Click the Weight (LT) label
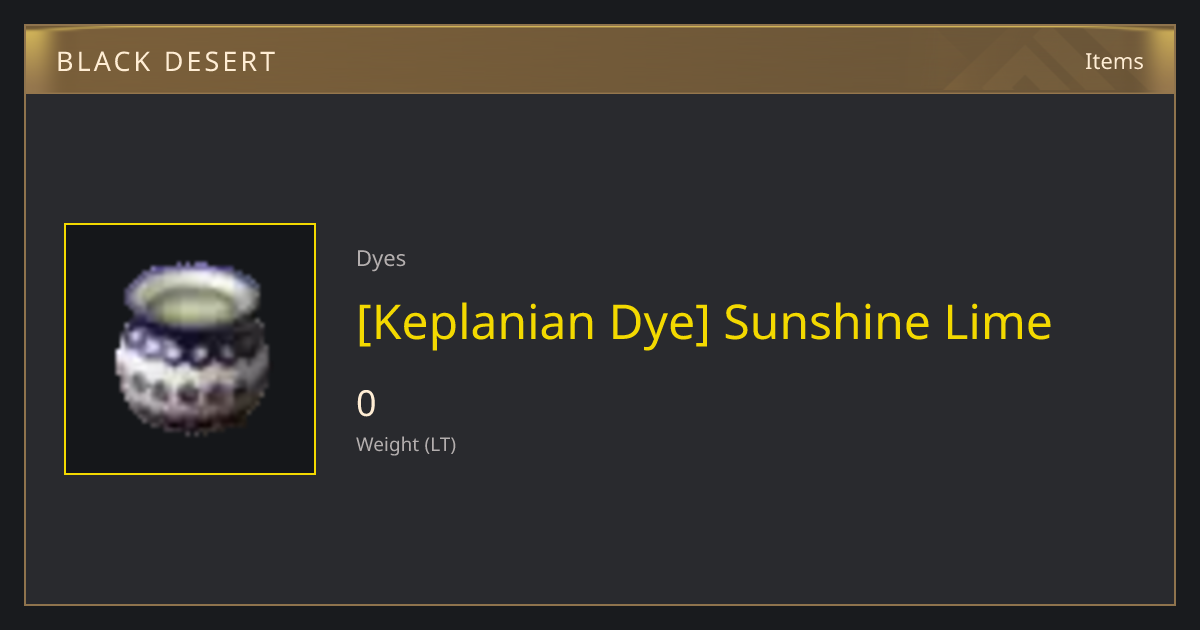 click(406, 445)
